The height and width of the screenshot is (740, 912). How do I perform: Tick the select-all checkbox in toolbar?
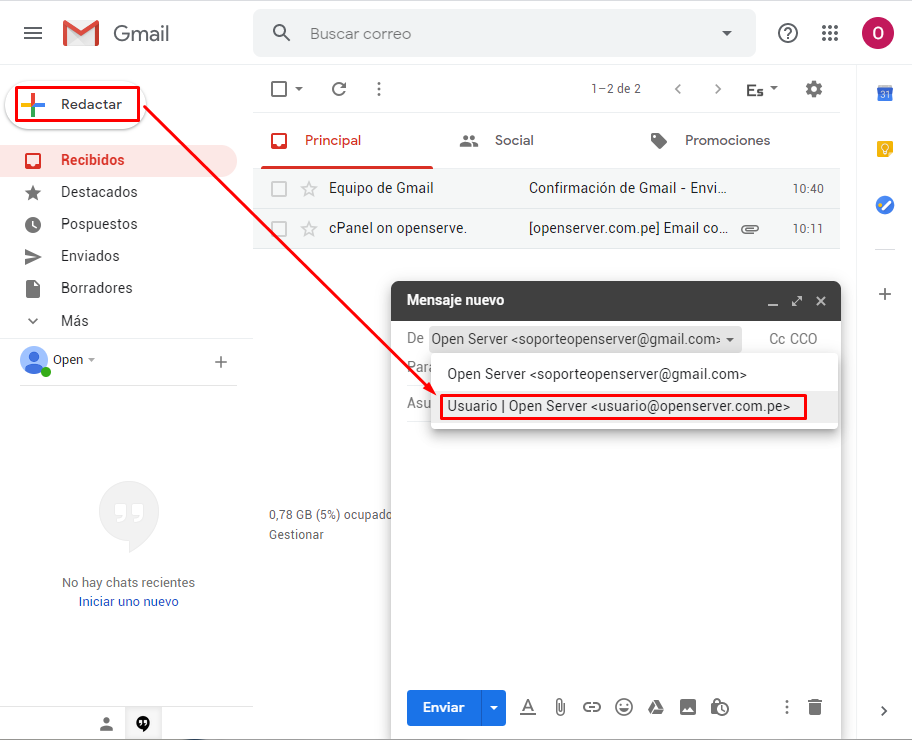click(279, 89)
